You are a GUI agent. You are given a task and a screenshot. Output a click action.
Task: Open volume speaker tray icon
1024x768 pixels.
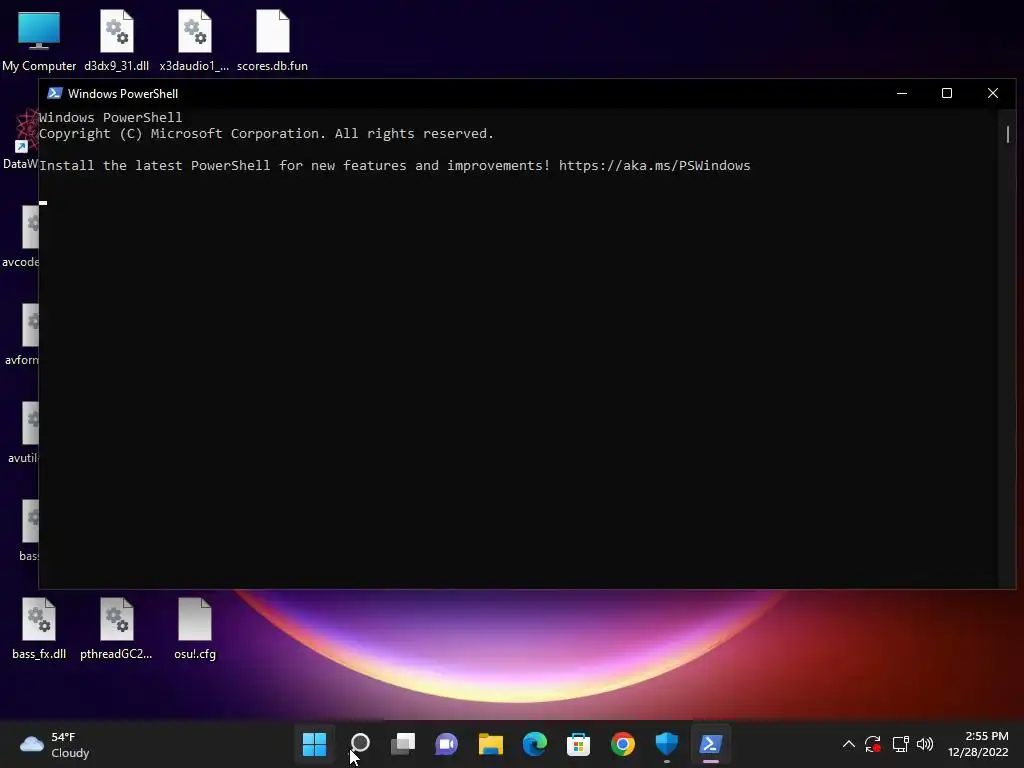tap(925, 744)
